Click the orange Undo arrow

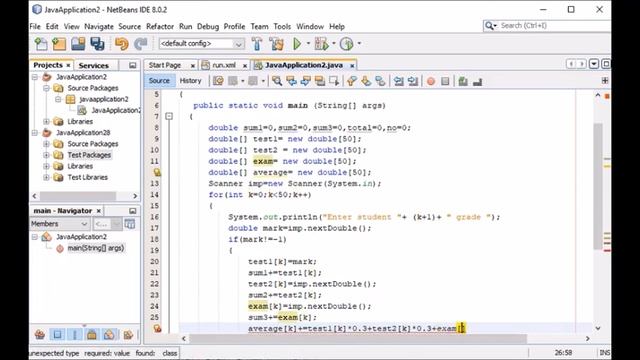[x=122, y=44]
